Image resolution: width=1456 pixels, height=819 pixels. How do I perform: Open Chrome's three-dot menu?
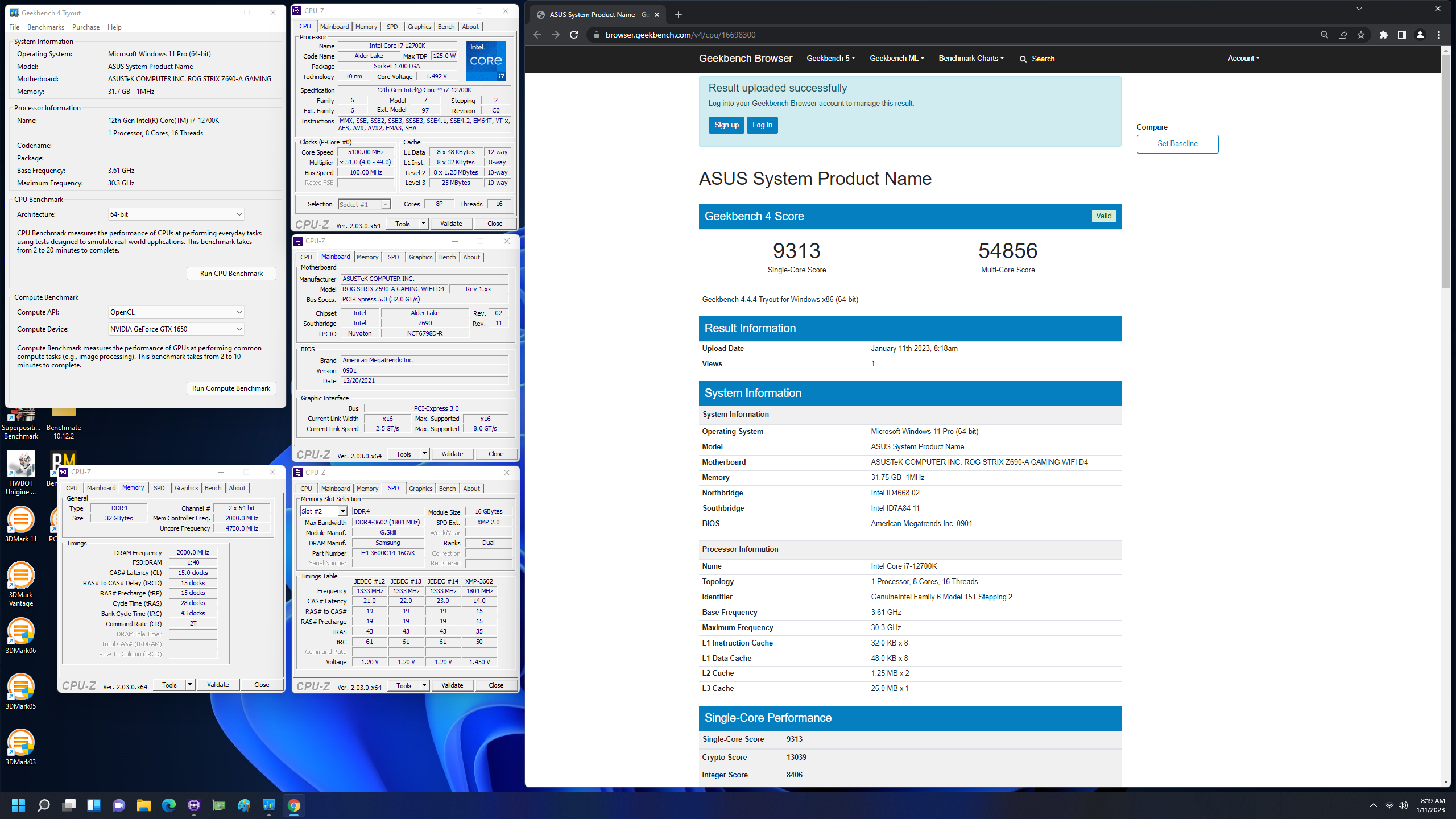point(1438,35)
